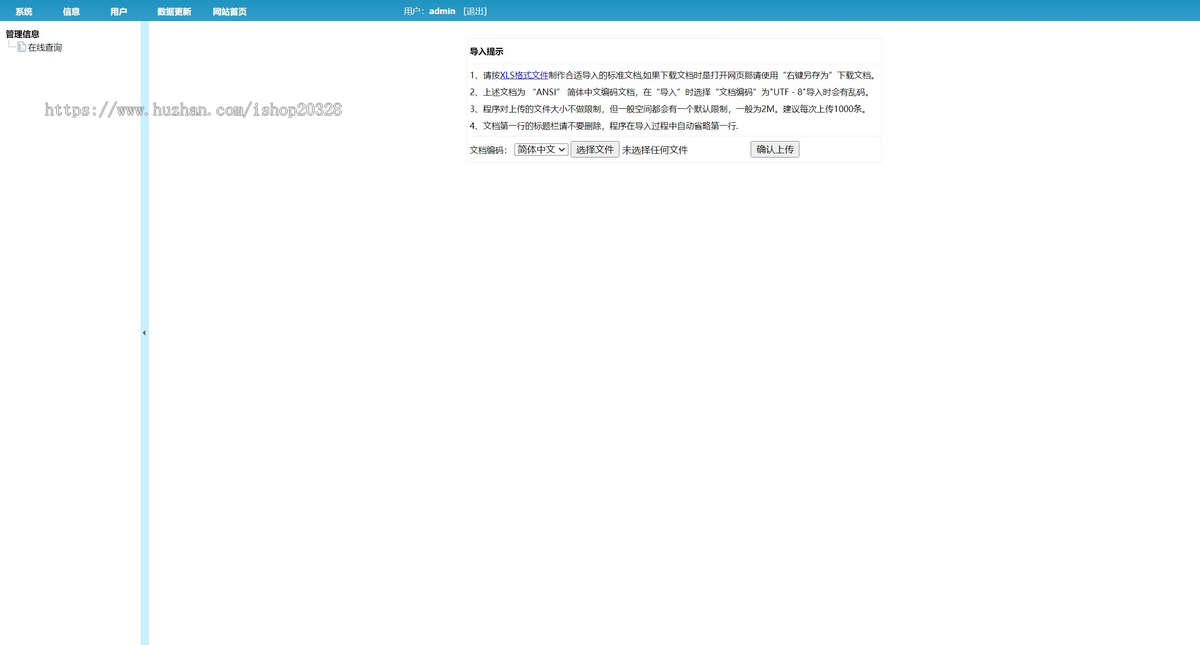Image resolution: width=1200 pixels, height=645 pixels.
Task: Open the 信息 menu
Action: (71, 12)
